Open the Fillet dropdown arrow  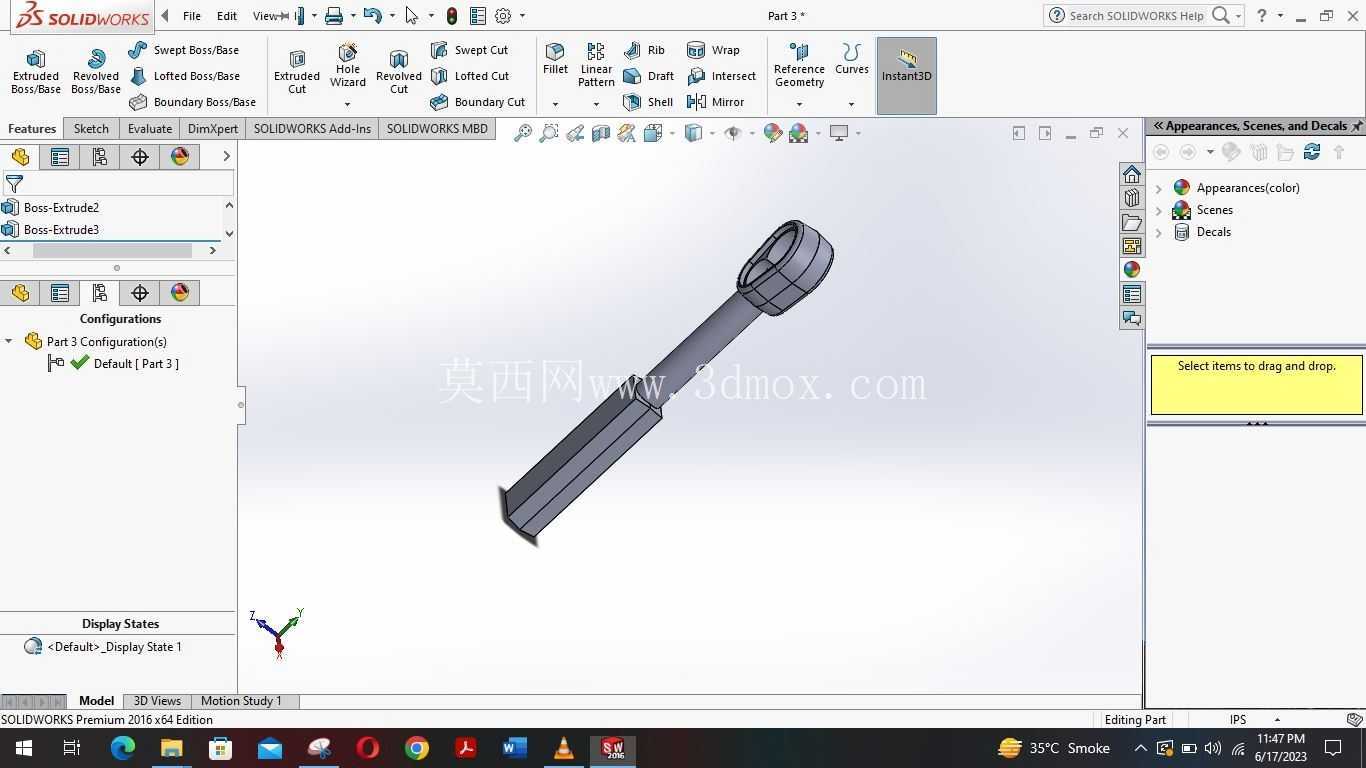pyautogui.click(x=555, y=104)
